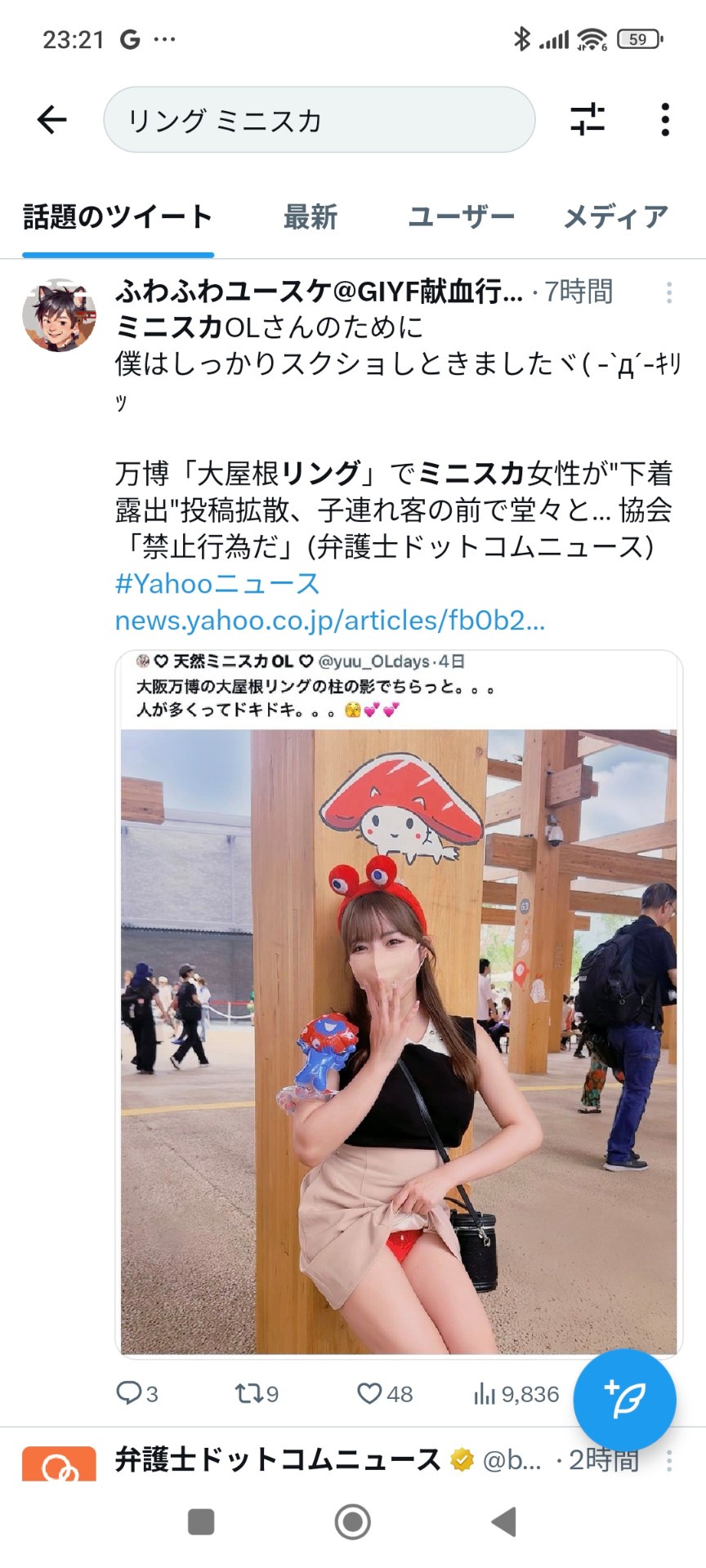Viewport: 706px width, 1568px height.
Task: Expand options menu for ふわふわユースケ's tweet
Action: pyautogui.click(x=668, y=292)
